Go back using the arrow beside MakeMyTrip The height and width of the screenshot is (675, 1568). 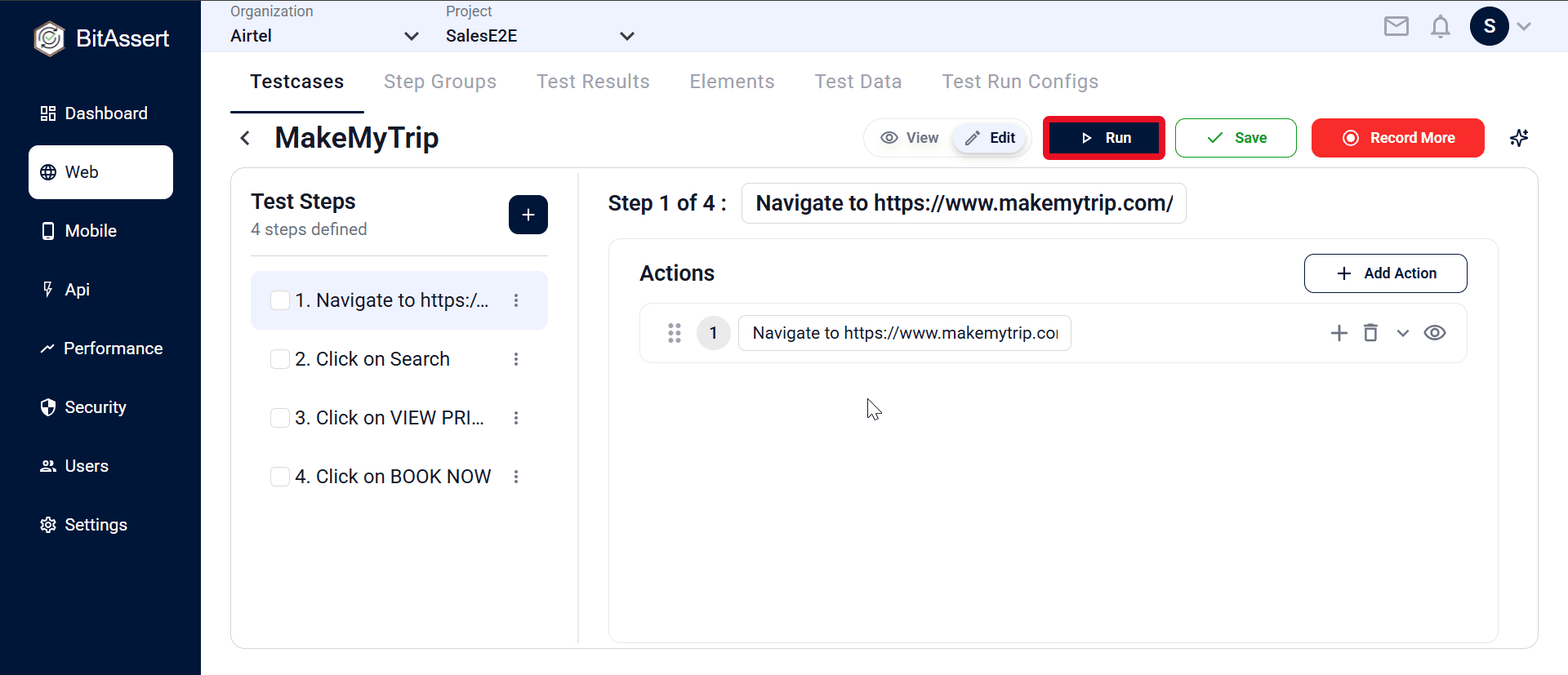[x=245, y=138]
